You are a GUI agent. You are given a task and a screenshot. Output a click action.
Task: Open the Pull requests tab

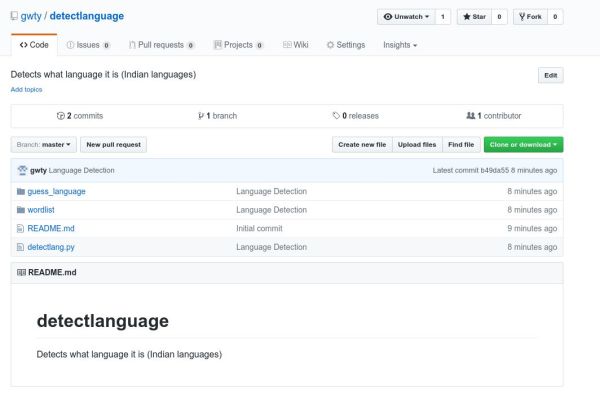click(x=161, y=45)
